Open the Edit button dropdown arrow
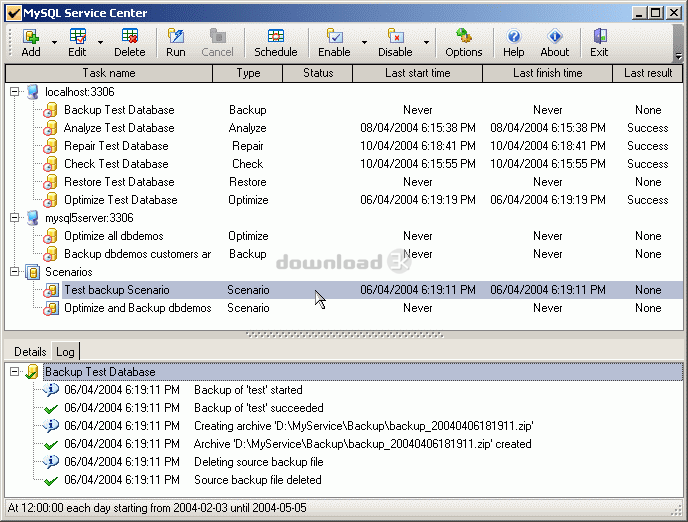 tap(100, 43)
